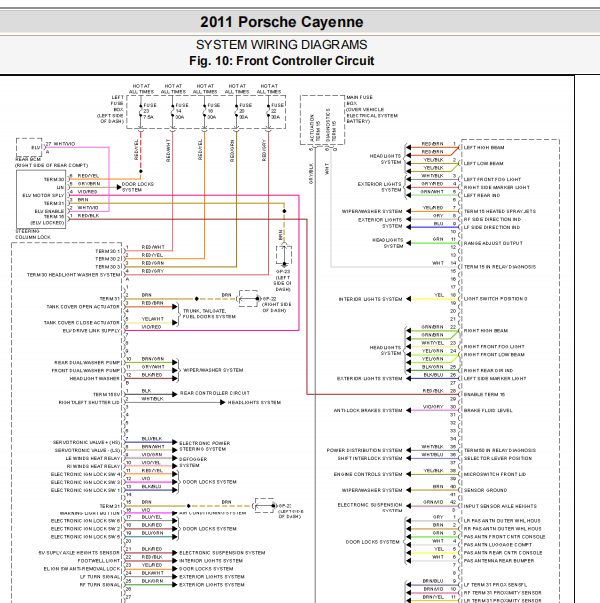Click the 'ELV MOTOR SPLY' label
Image resolution: width=600 pixels, height=603 pixels.
(43, 195)
